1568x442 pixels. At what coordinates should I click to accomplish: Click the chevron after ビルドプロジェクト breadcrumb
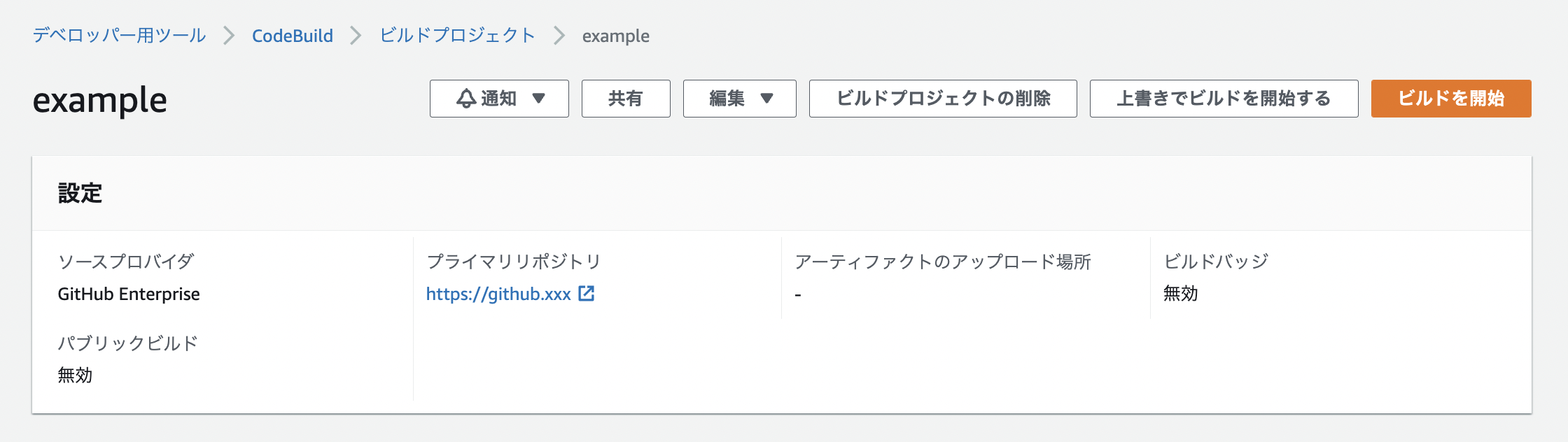coord(559,36)
